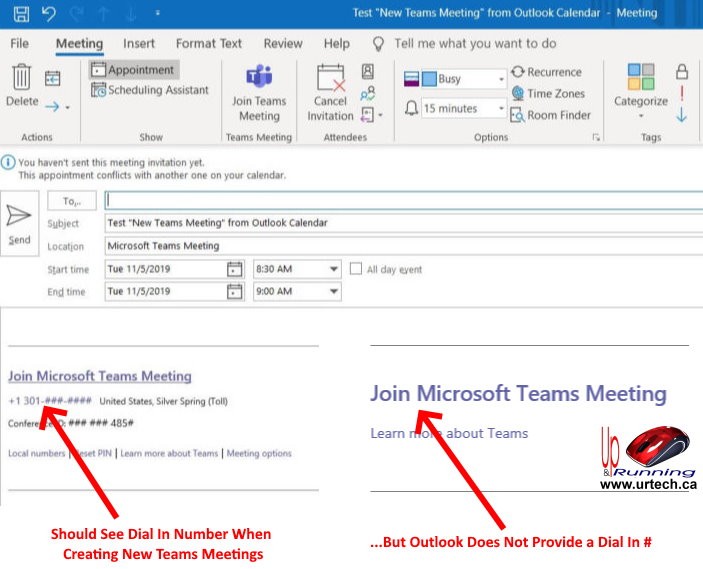The width and height of the screenshot is (703, 569).
Task: Delete the meeting with trash icon
Action: [x=22, y=77]
